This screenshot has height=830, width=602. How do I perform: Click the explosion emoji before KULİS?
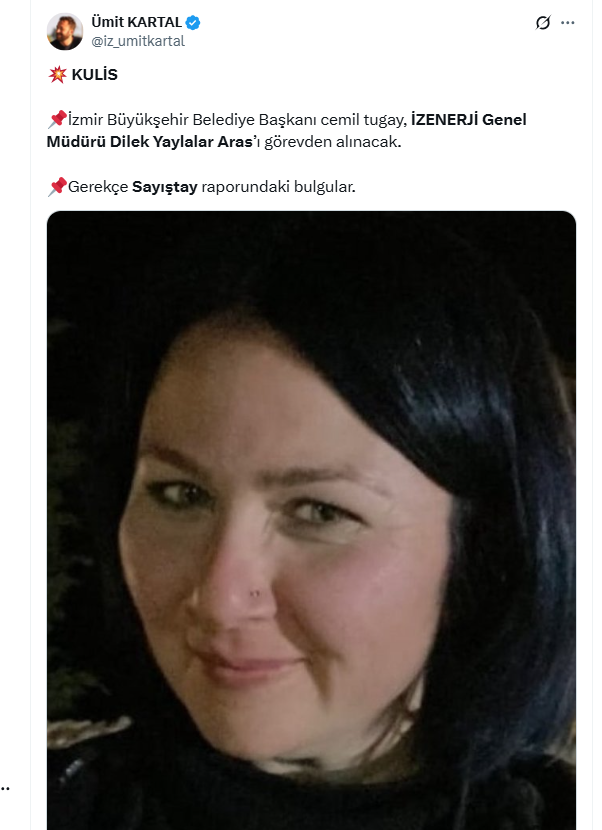click(x=57, y=75)
